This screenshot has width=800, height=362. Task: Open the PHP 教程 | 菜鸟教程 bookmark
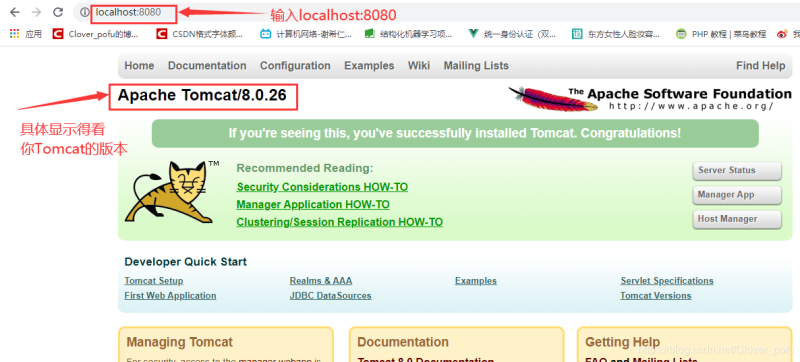tap(721, 34)
